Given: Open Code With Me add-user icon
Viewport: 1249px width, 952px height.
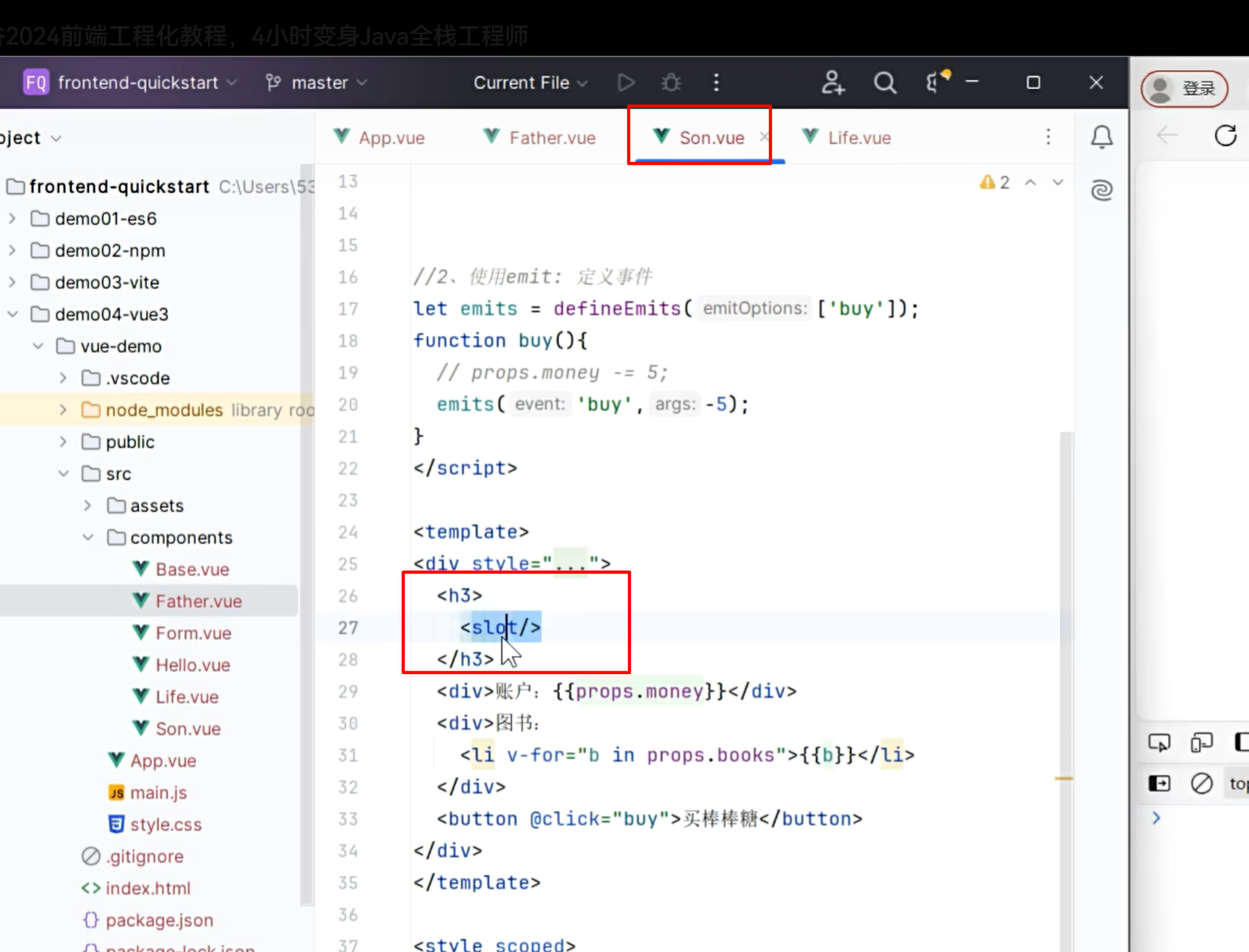Looking at the screenshot, I should (x=832, y=83).
